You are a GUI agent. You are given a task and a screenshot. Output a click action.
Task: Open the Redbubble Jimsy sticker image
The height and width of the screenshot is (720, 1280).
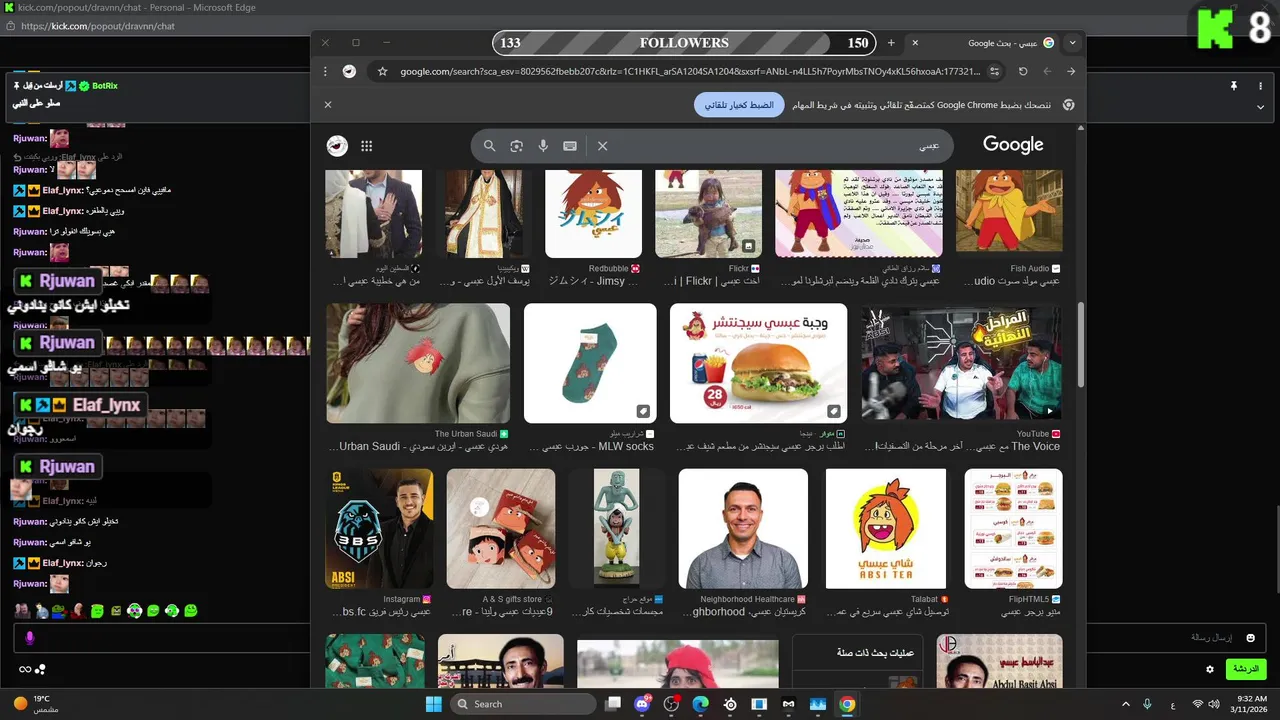[593, 214]
